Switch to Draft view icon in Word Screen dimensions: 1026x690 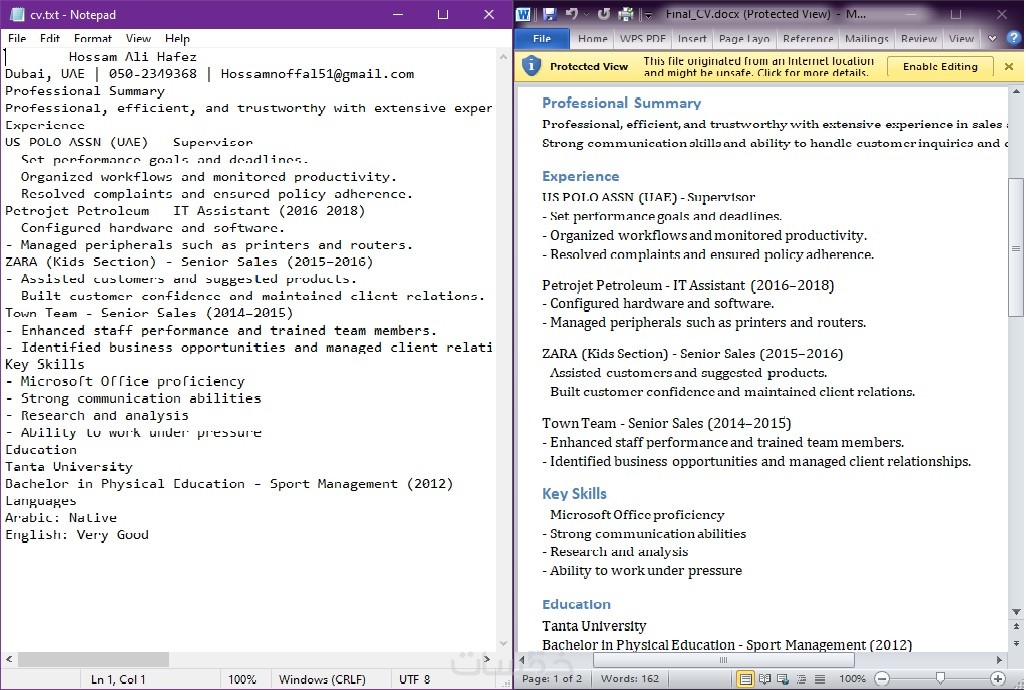point(819,679)
